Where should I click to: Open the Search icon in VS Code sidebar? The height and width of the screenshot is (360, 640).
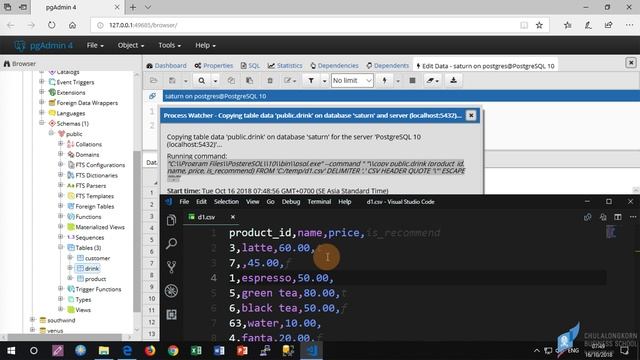pyautogui.click(x=171, y=244)
